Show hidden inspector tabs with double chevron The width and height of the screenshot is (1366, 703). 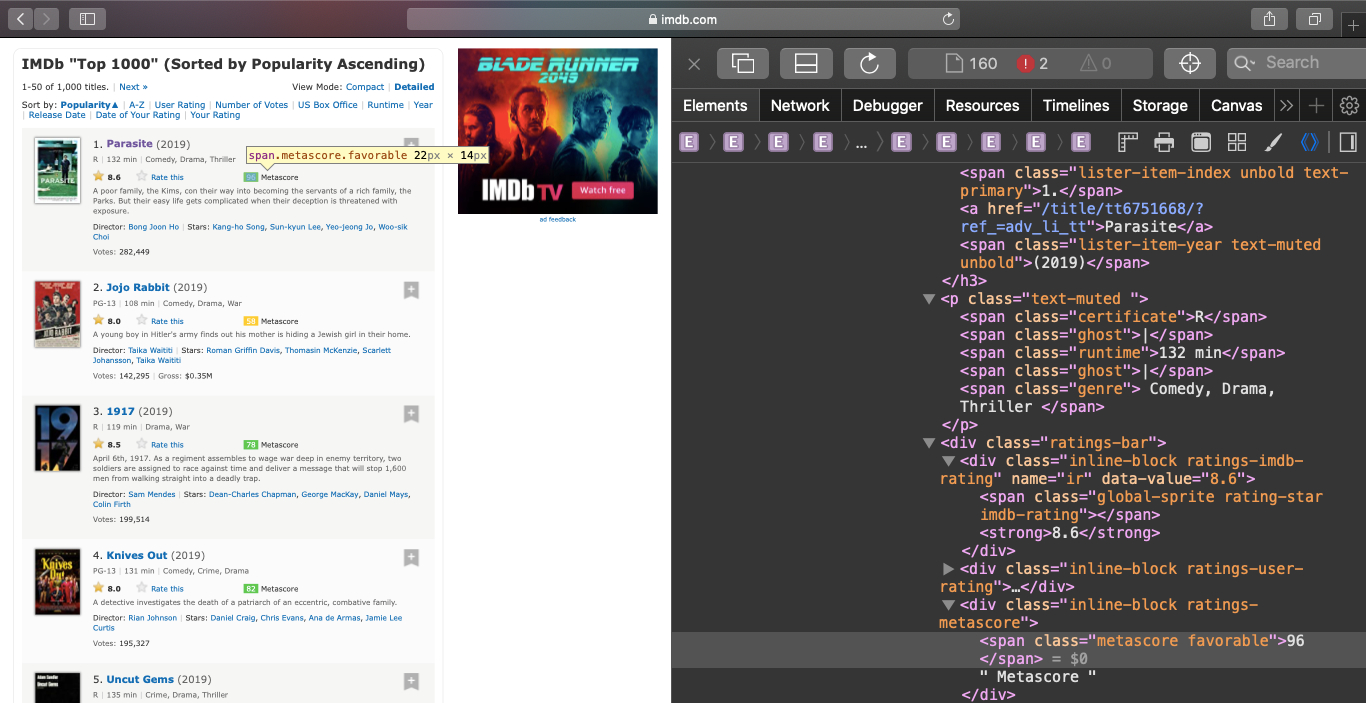[x=1287, y=105]
